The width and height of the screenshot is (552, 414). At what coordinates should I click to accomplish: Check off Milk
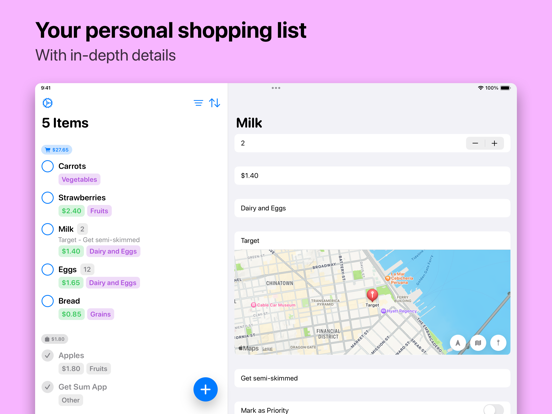point(48,229)
